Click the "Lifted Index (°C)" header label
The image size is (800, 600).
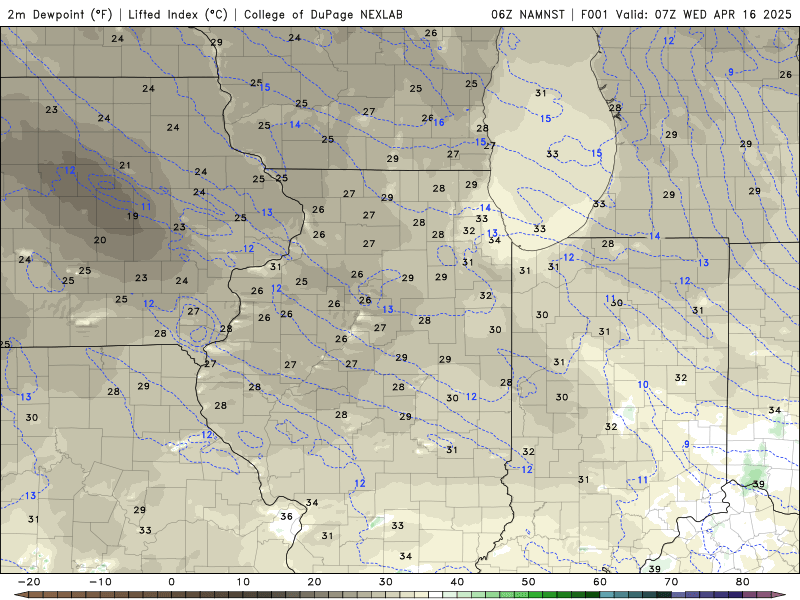point(178,14)
